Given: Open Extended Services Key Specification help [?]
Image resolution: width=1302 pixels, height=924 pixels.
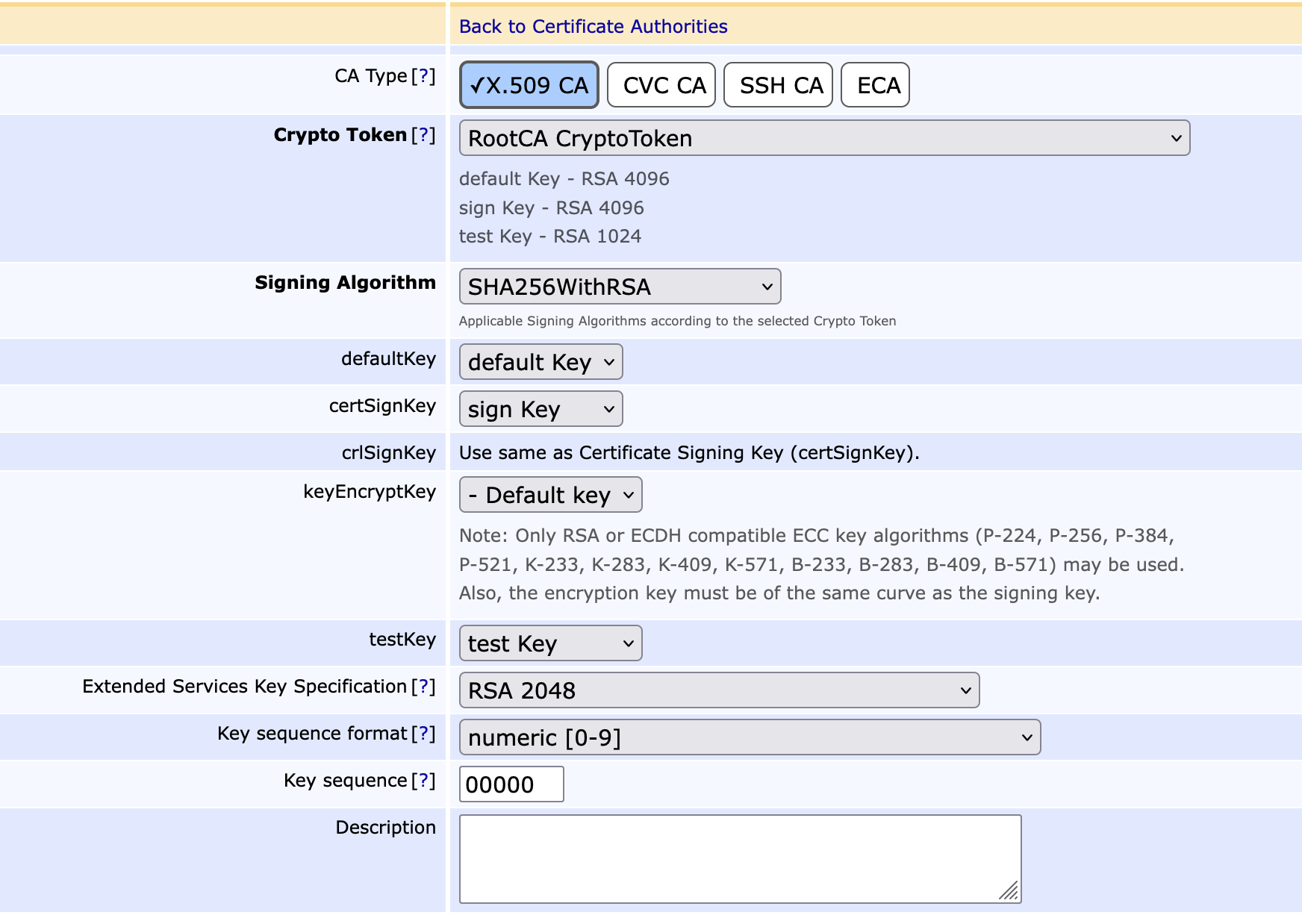Looking at the screenshot, I should pyautogui.click(x=423, y=687).
